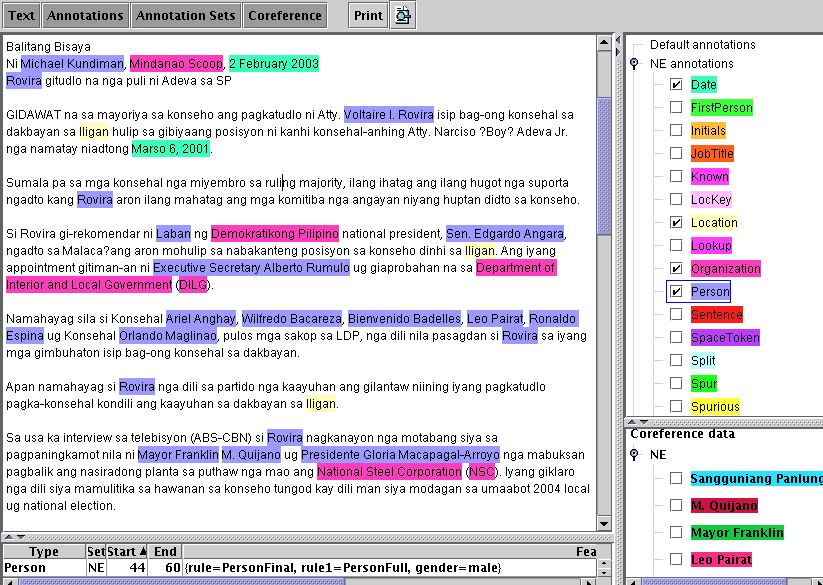
Task: Sort the table by End column
Action: click(x=165, y=551)
